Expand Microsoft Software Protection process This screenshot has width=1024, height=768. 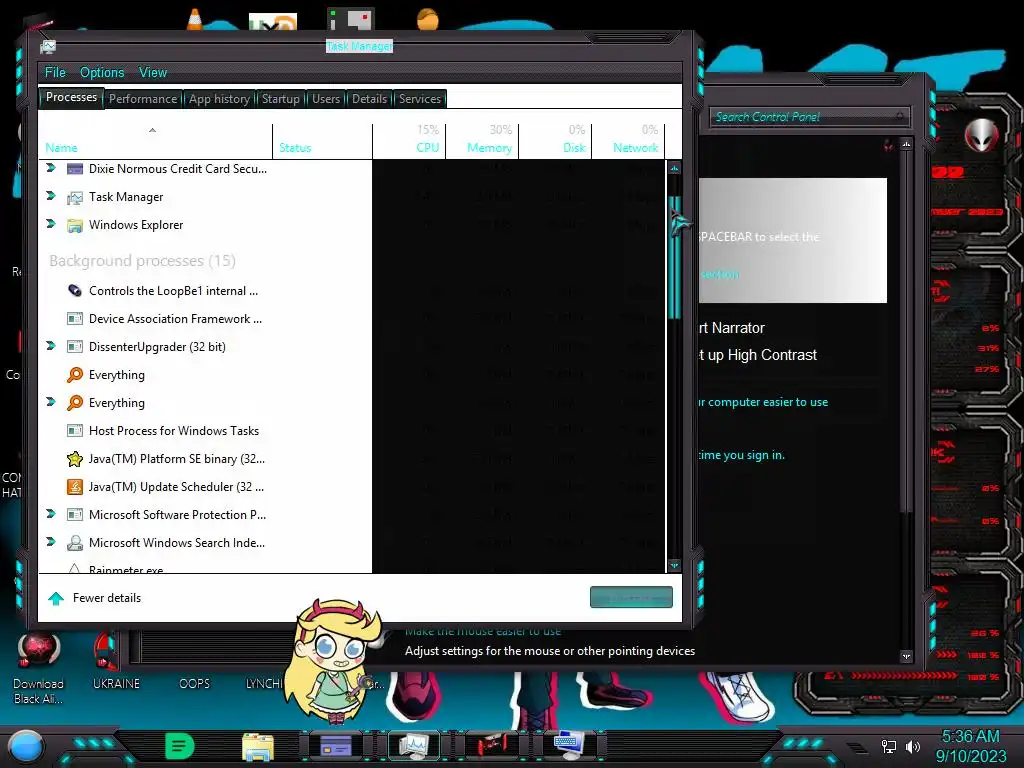[x=51, y=514]
